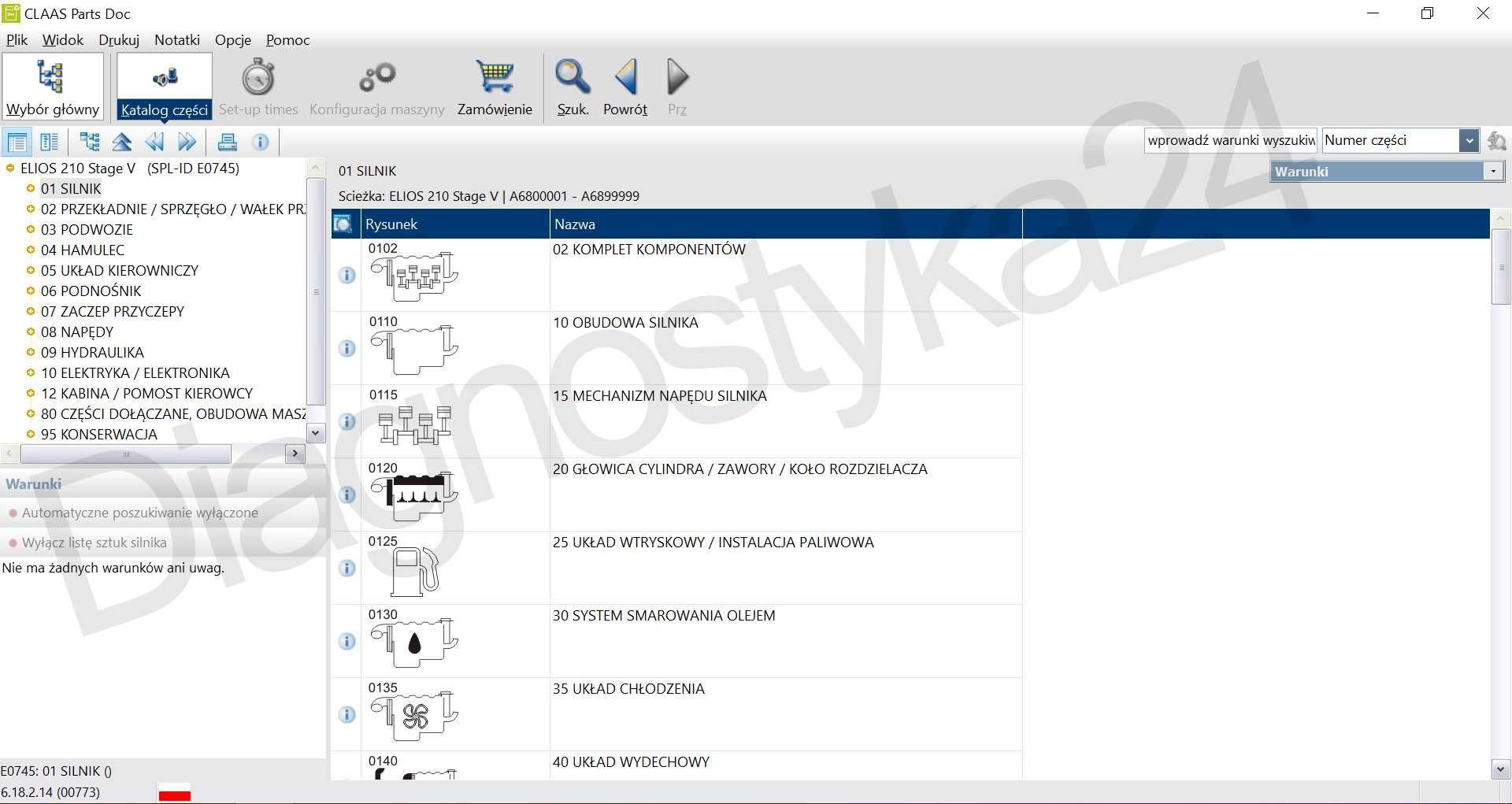Click the tree structure icon in toolbar

coord(90,142)
